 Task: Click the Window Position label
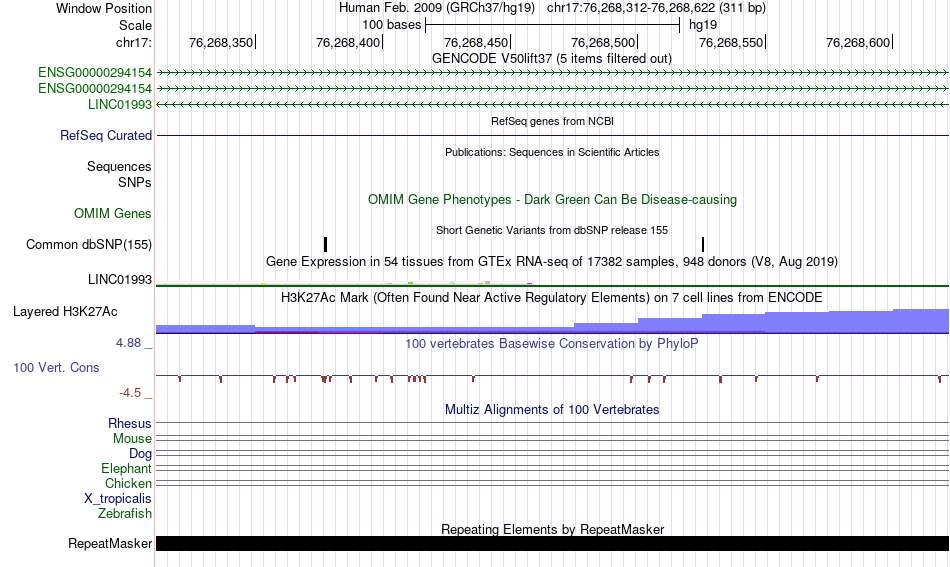(x=104, y=8)
